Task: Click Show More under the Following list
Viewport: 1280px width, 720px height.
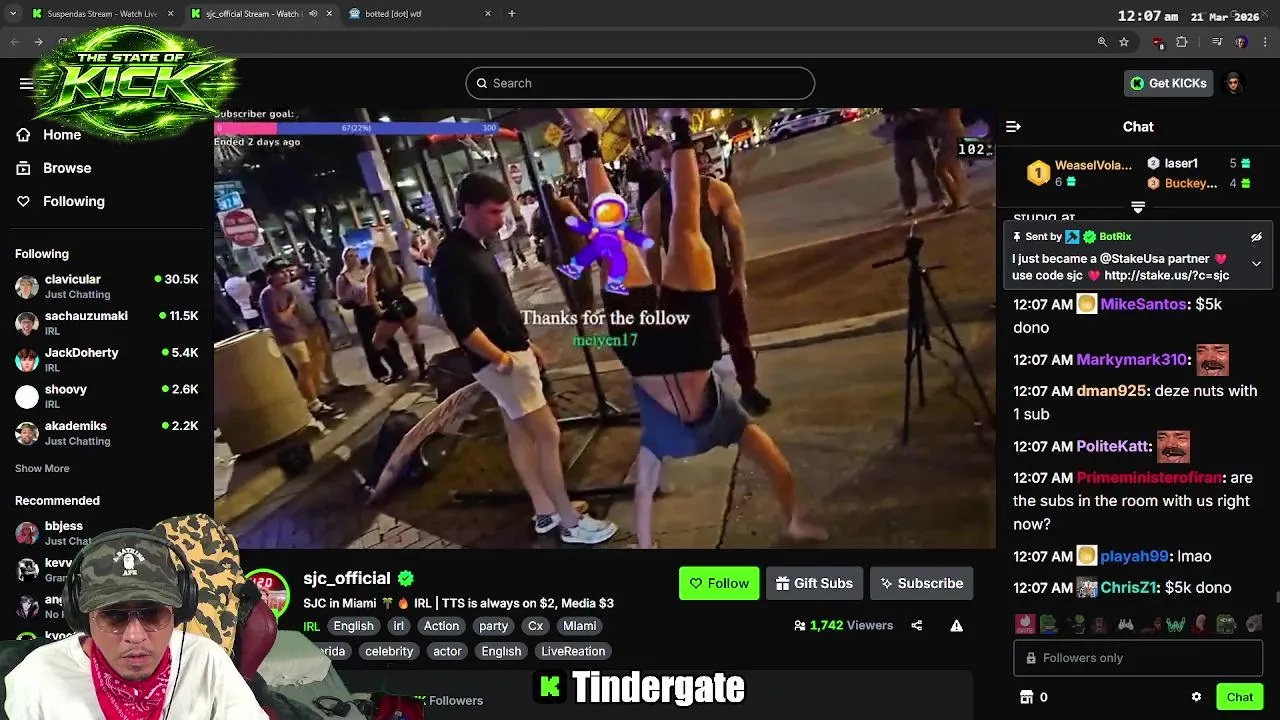Action: tap(42, 468)
